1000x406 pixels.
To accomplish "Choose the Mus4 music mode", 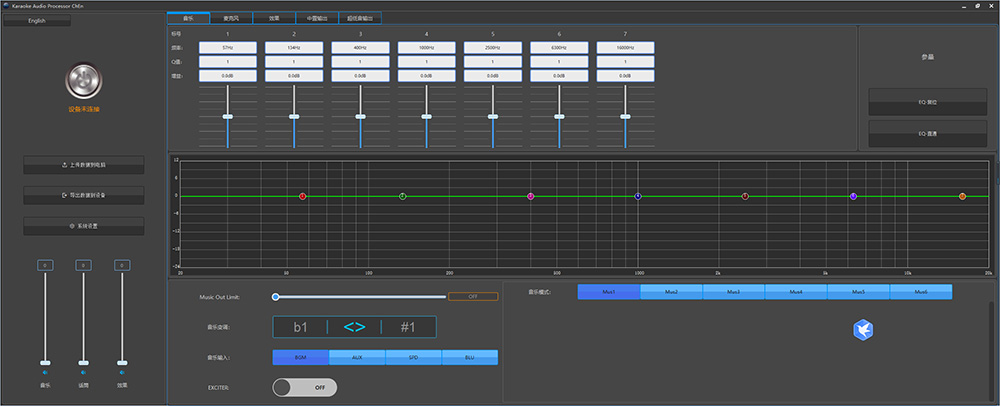I will (x=797, y=292).
